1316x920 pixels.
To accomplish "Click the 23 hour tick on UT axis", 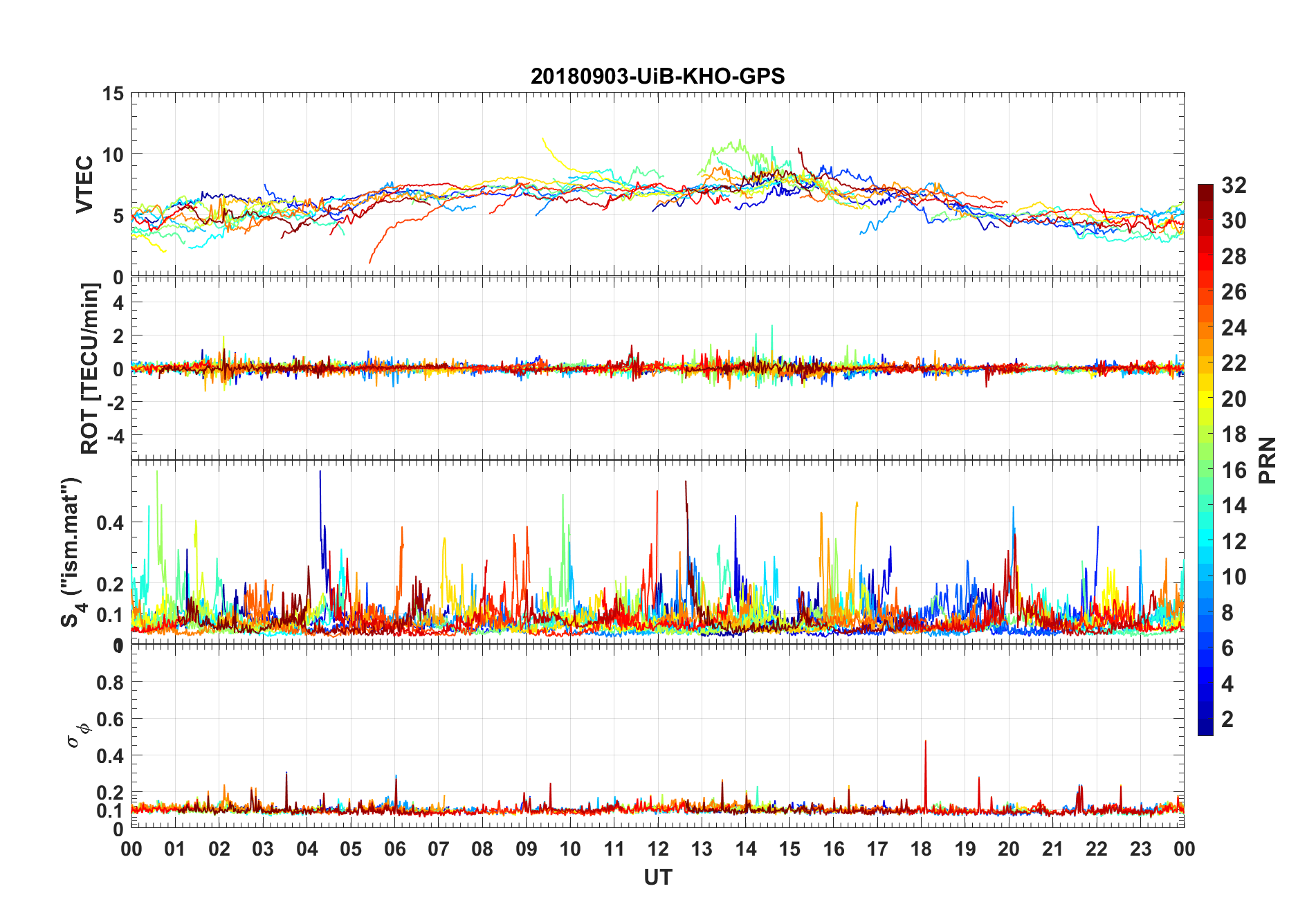I will 1140,849.
